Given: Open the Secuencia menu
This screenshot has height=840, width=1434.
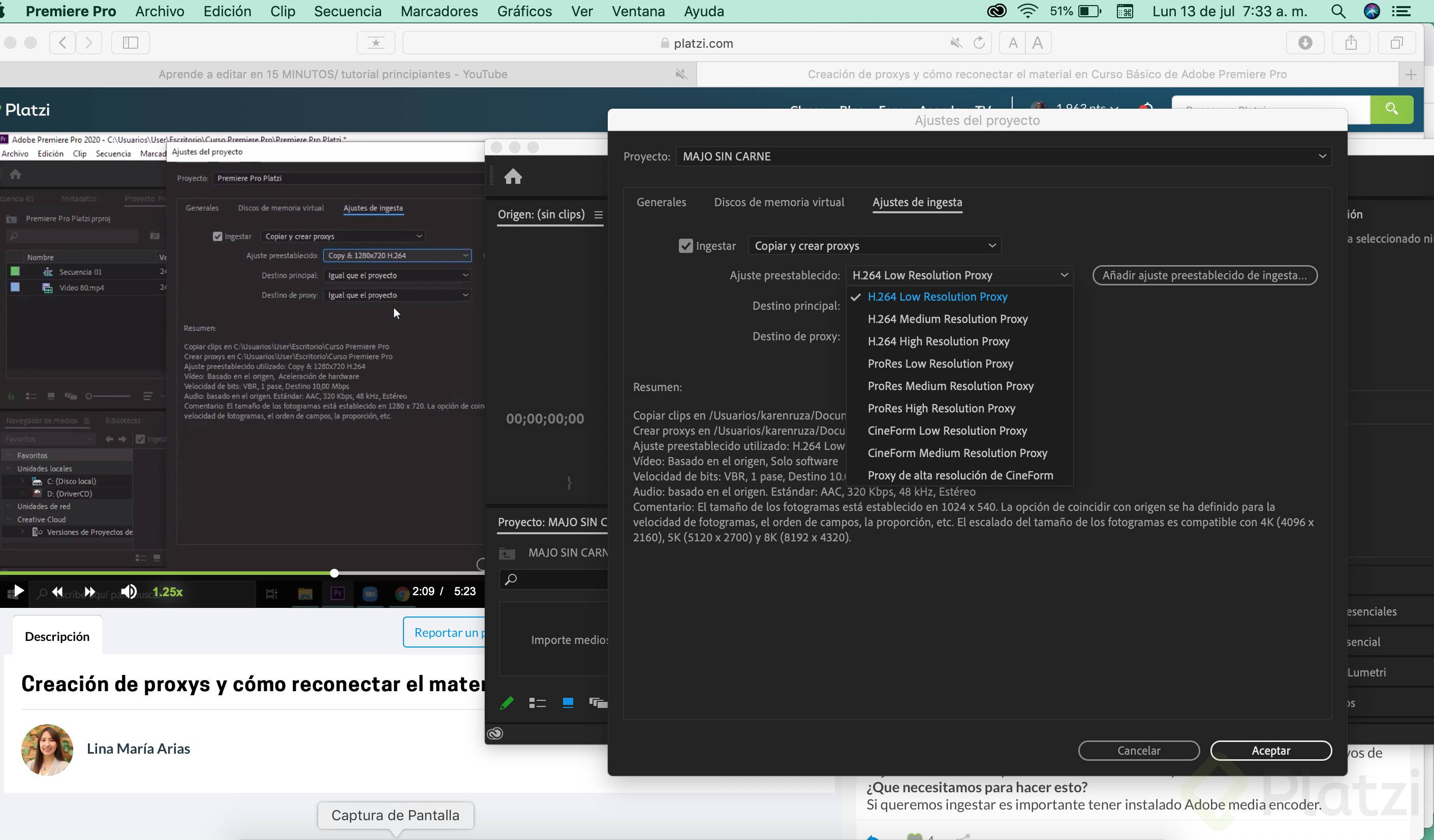Looking at the screenshot, I should click(347, 11).
